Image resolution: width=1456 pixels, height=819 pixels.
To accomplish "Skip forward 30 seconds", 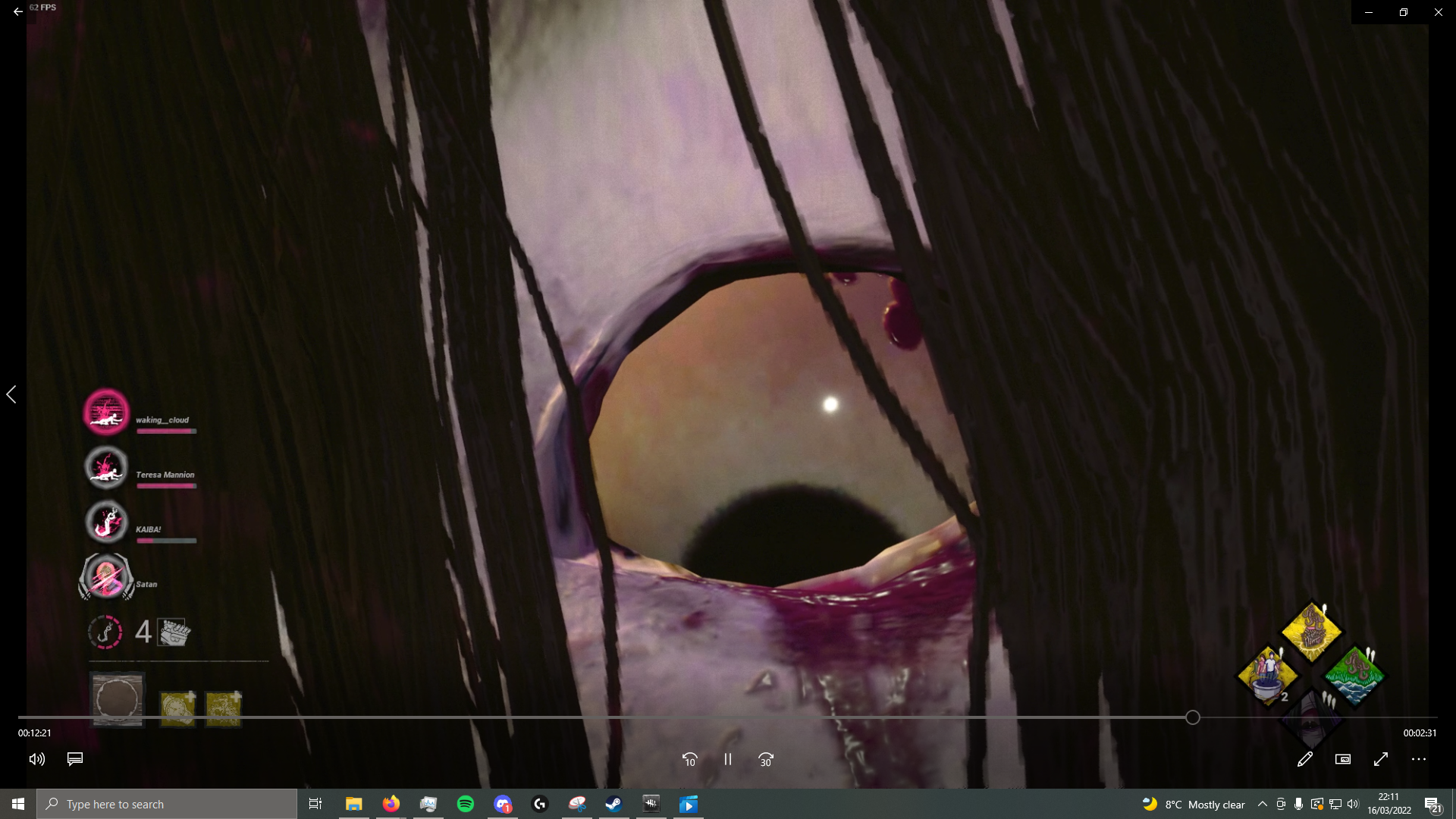I will coord(766,759).
